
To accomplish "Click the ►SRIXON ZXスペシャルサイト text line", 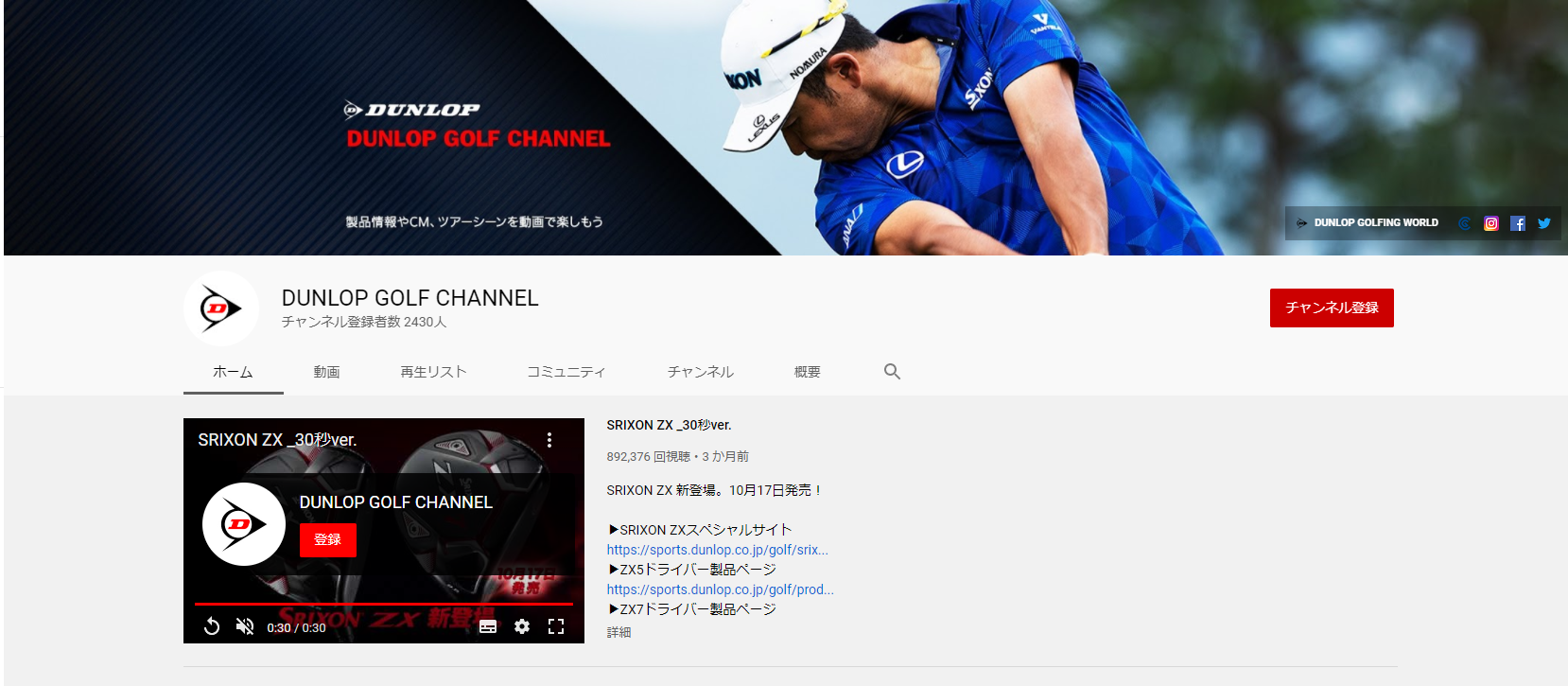I will click(x=699, y=530).
